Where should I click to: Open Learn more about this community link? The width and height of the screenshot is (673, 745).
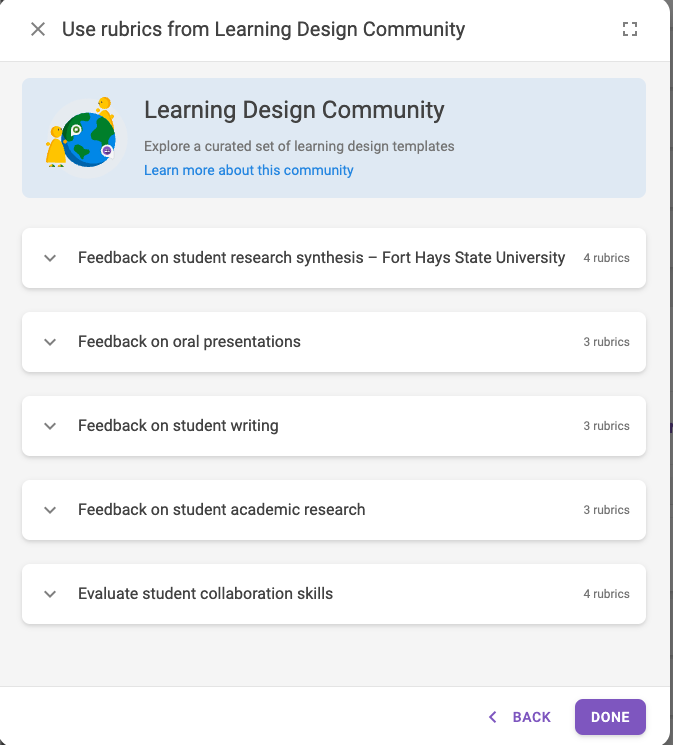click(249, 170)
